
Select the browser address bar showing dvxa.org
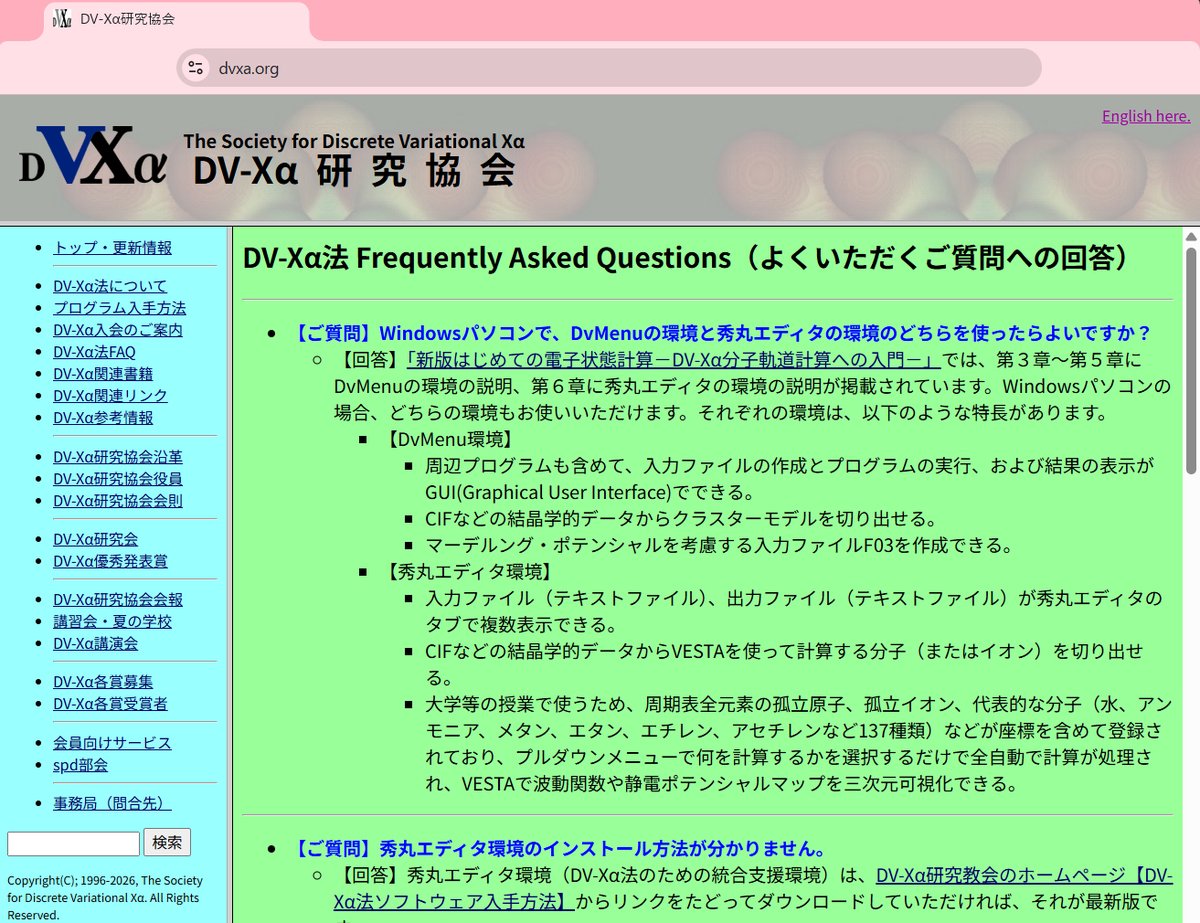[x=600, y=68]
